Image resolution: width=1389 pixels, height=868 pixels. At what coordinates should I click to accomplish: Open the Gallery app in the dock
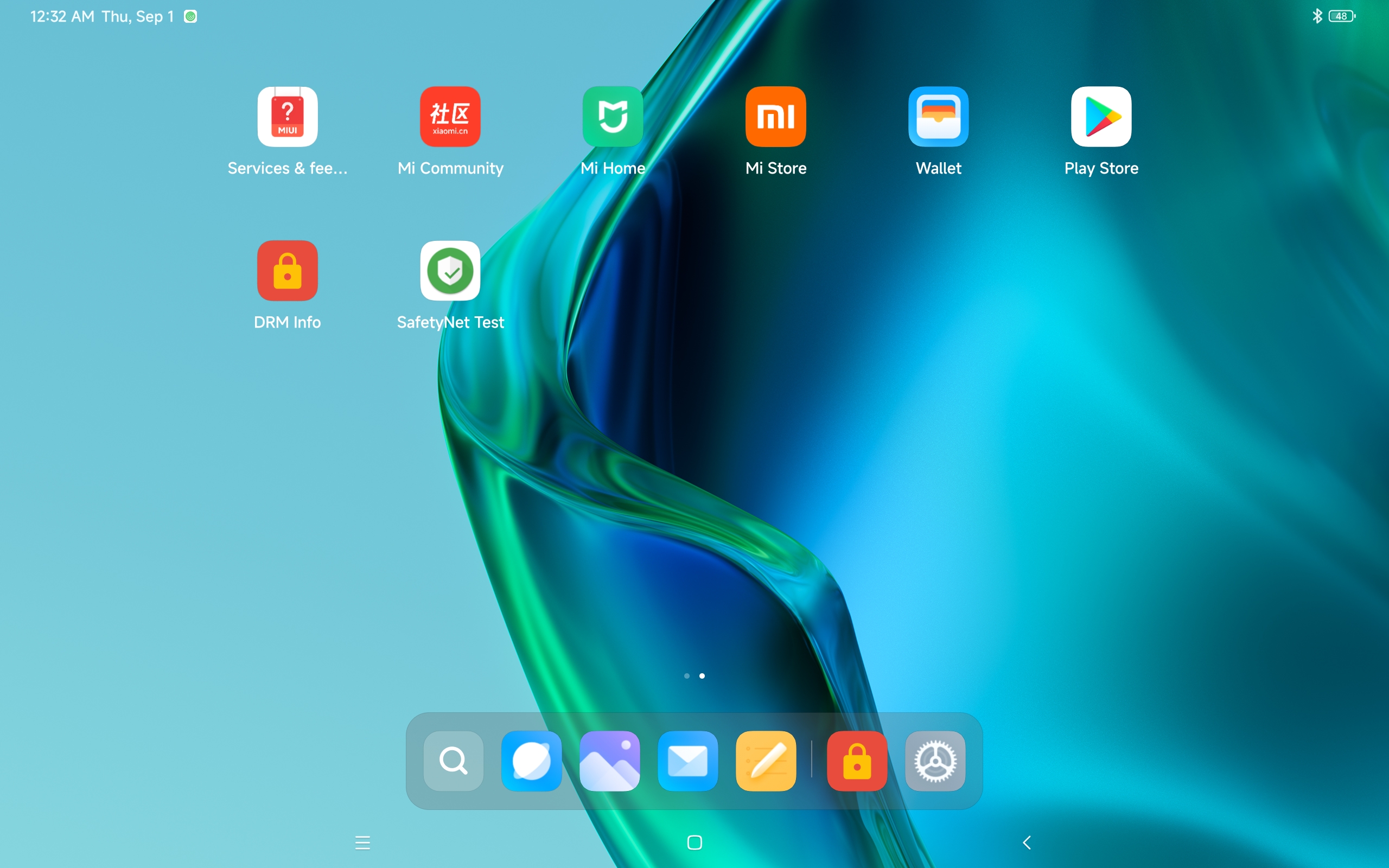coord(609,761)
